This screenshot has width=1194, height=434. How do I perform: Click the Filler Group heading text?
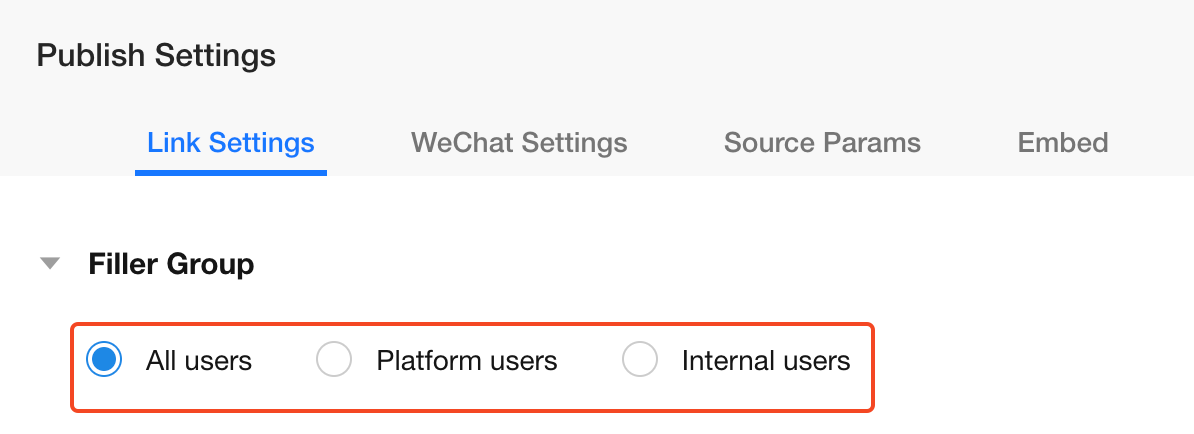(171, 265)
